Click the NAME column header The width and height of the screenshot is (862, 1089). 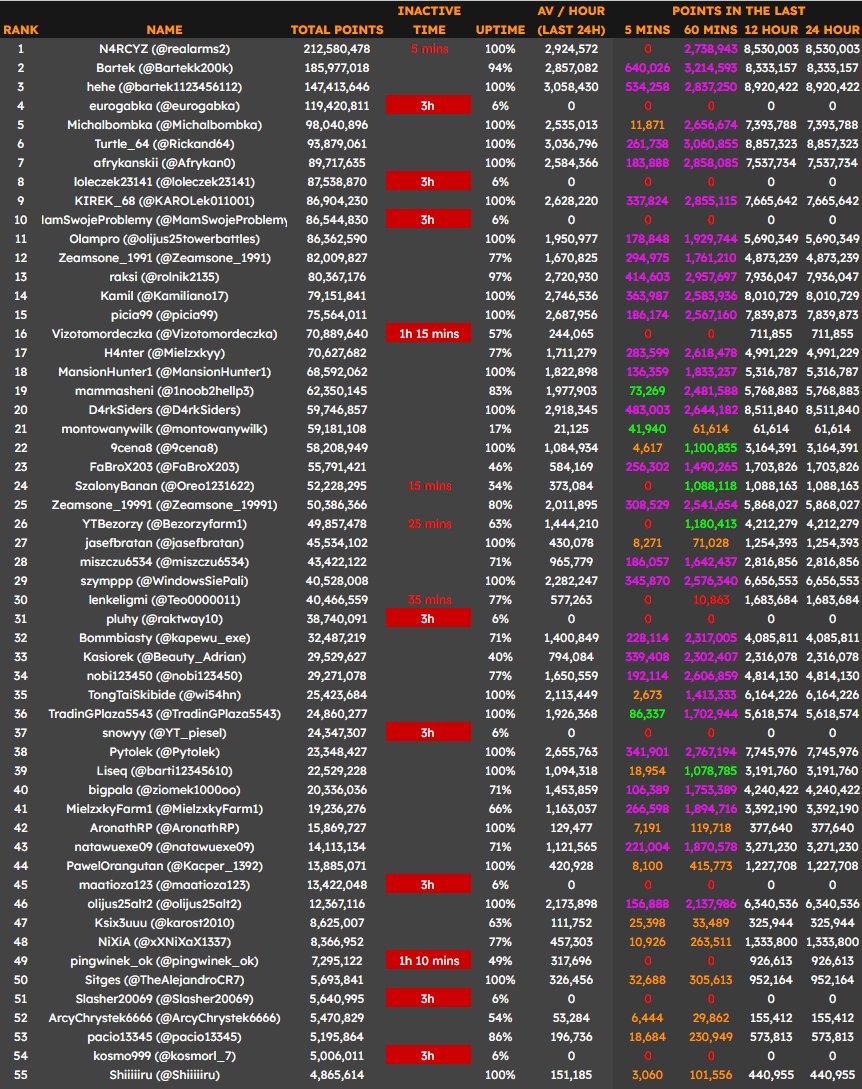coord(165,30)
